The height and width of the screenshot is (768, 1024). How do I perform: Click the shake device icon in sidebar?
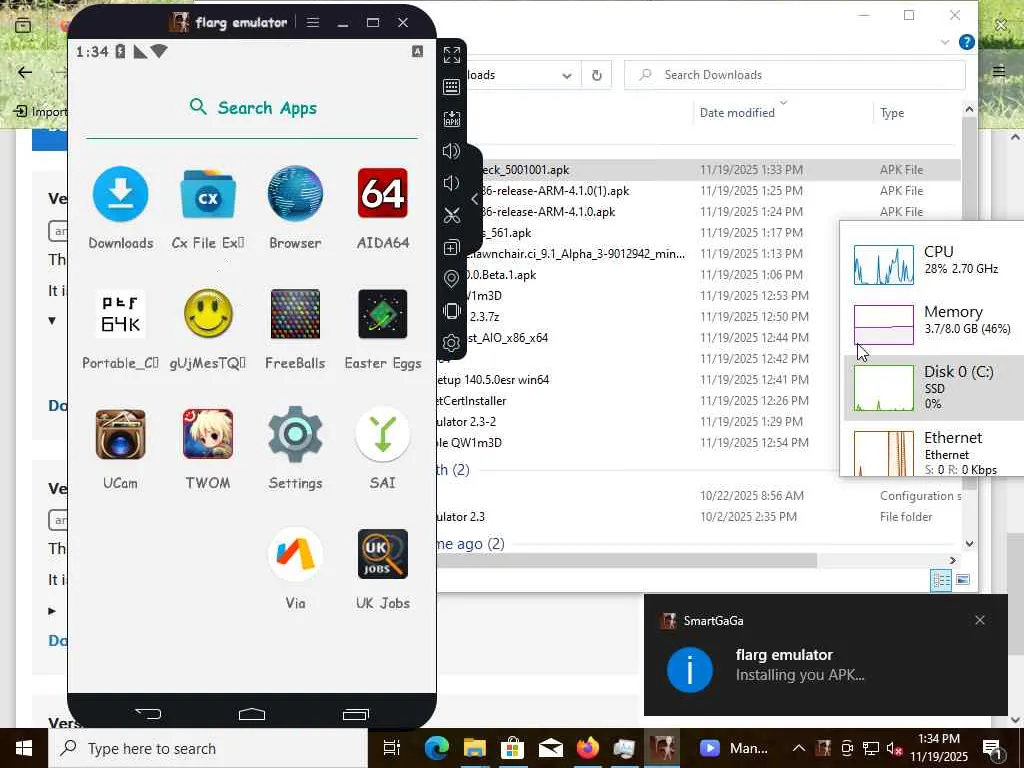(451, 311)
